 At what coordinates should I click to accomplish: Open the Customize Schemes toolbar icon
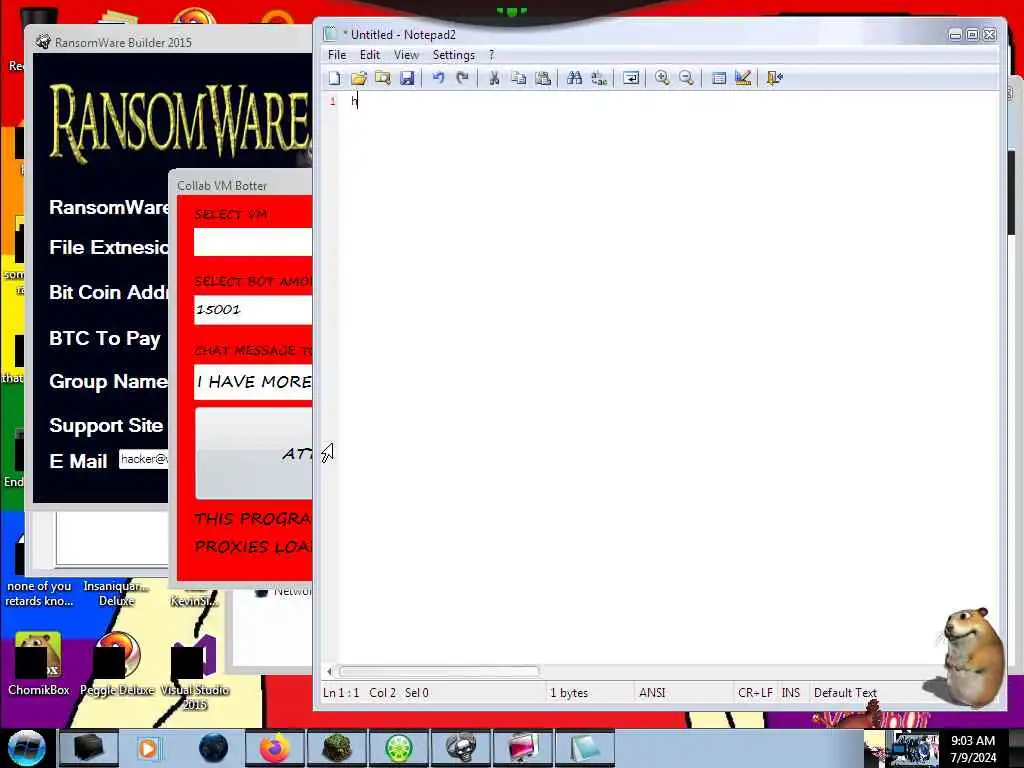(x=743, y=78)
